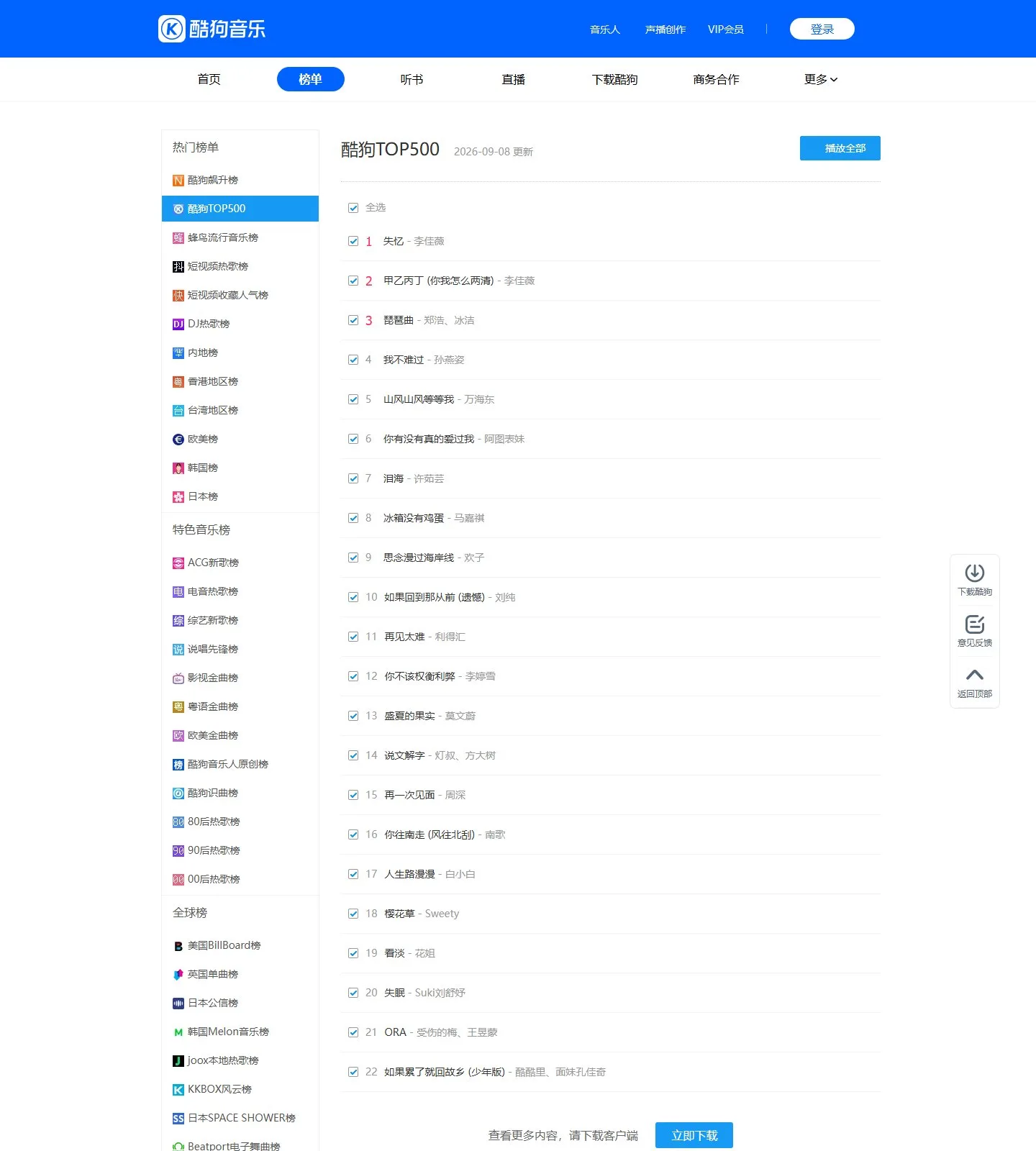Click the KuGou logo icon
This screenshot has height=1151, width=1036.
click(x=172, y=29)
